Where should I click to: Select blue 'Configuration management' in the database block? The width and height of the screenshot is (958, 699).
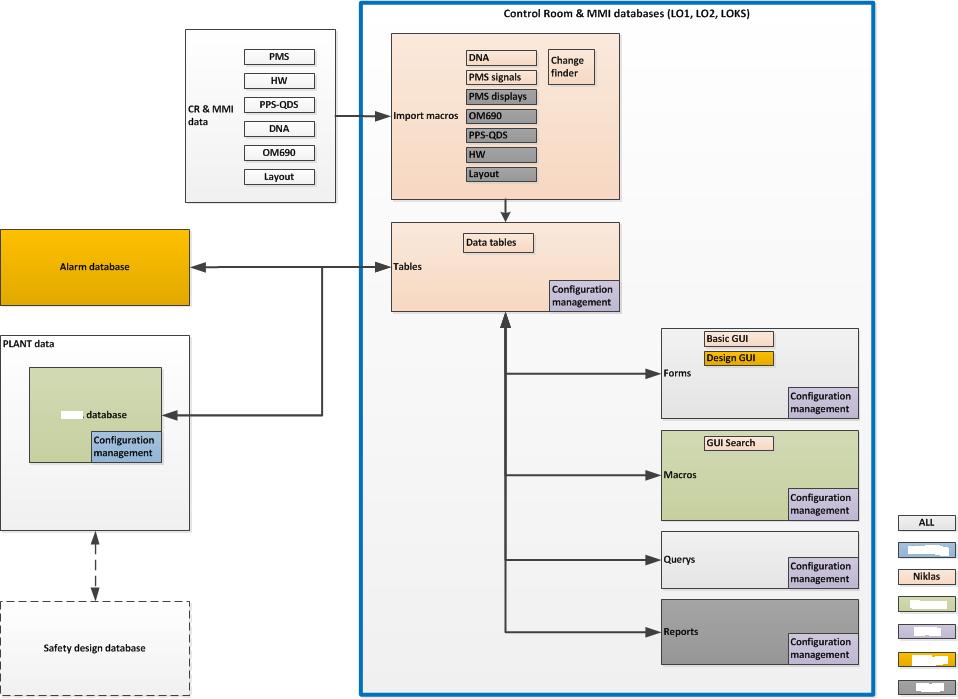coord(126,447)
